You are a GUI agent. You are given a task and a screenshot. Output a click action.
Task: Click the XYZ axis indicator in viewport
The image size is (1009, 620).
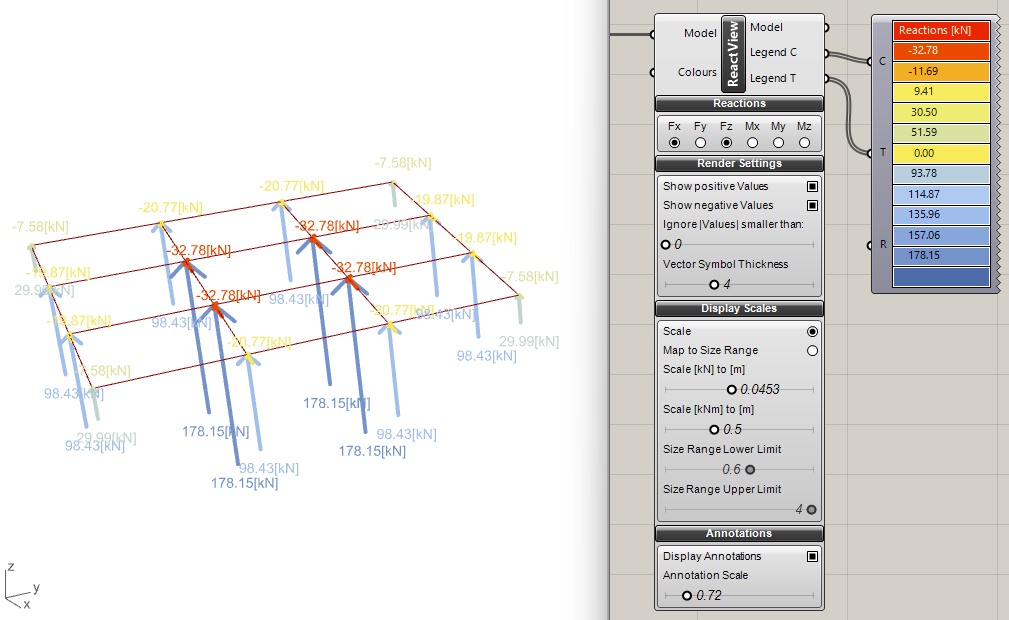(x=20, y=590)
